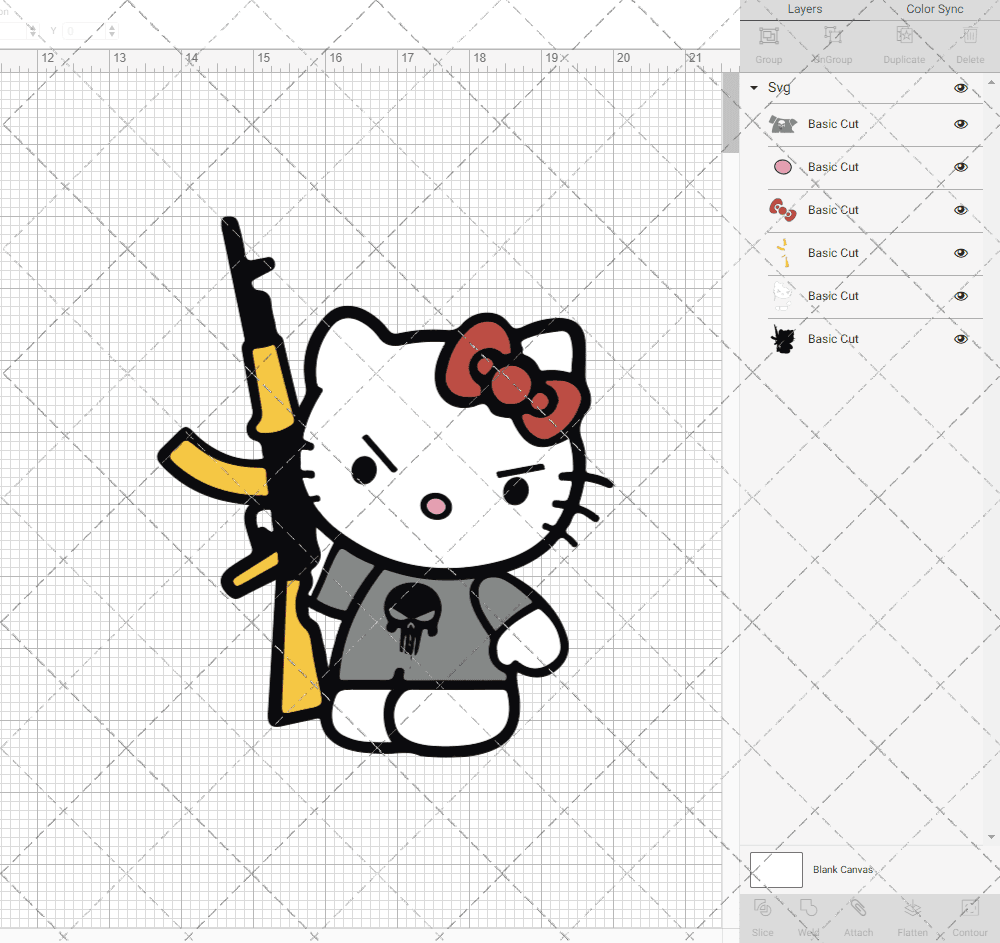Click the Weld tool icon
The width and height of the screenshot is (1000, 943).
[x=808, y=908]
